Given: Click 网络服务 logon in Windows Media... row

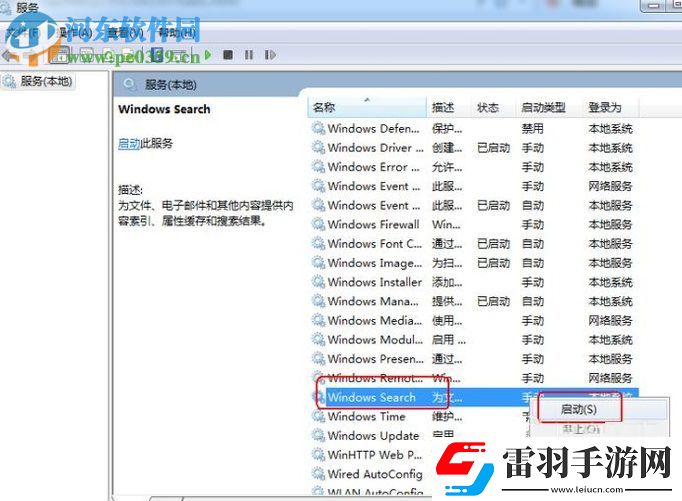Looking at the screenshot, I should point(610,320).
